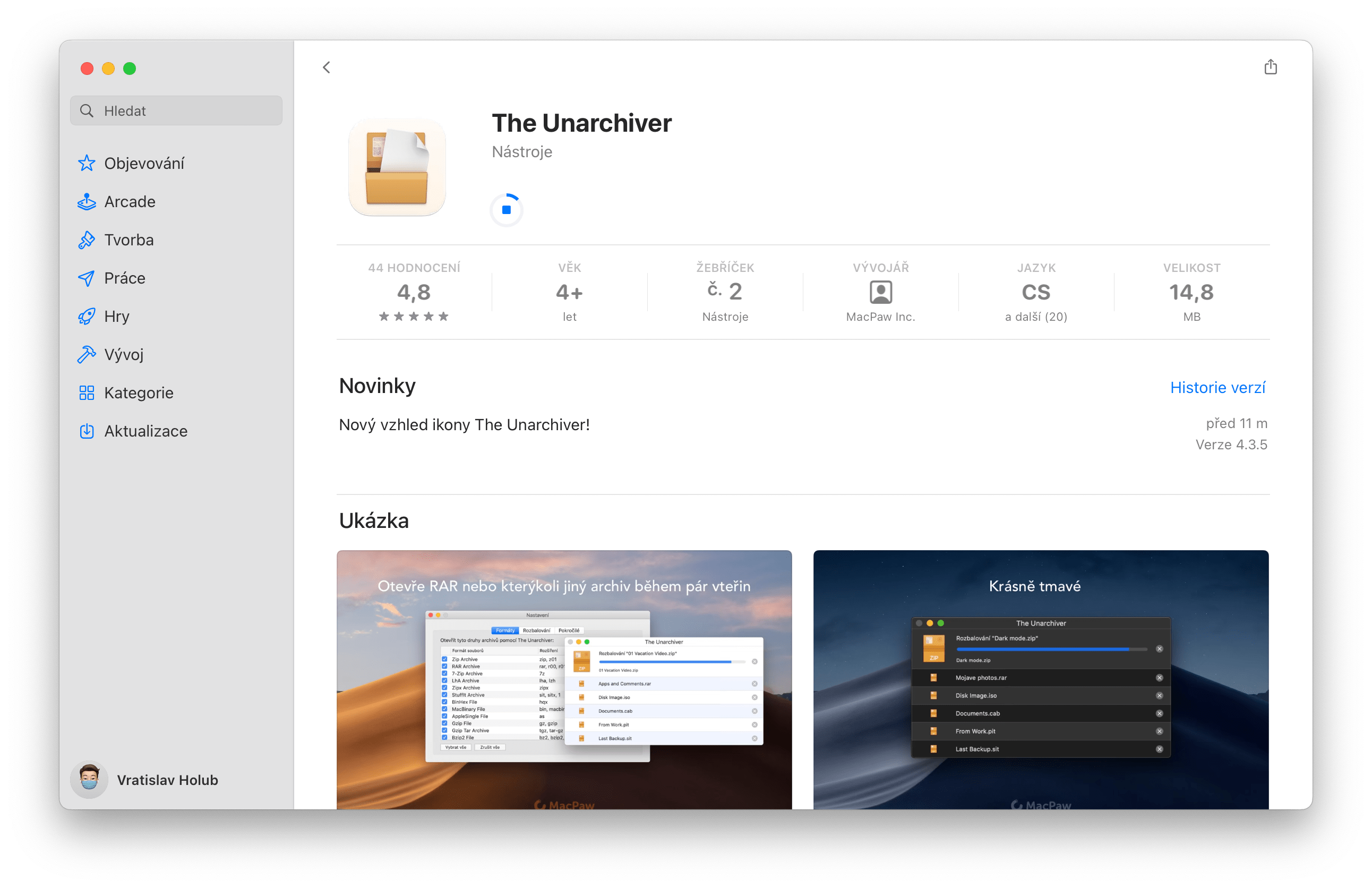
Task: Select Arcade sidebar item
Action: click(x=130, y=202)
